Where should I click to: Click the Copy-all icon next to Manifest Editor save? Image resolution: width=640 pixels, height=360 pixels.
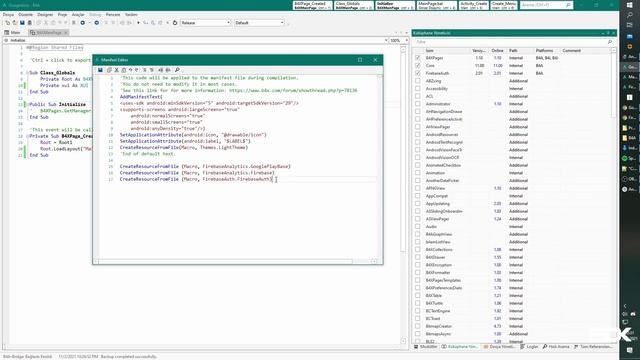[x=109, y=70]
